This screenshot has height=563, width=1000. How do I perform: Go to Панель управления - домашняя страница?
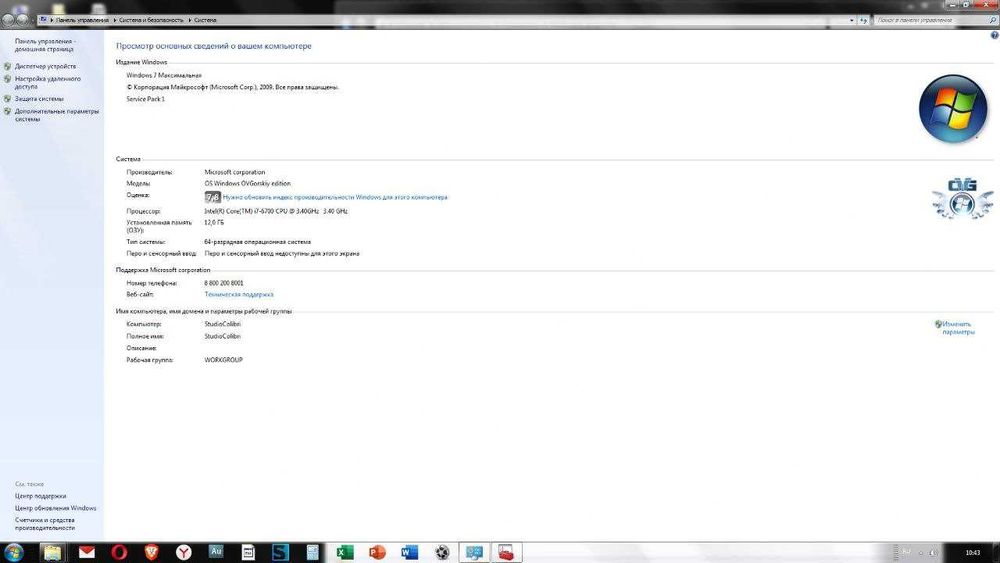pyautogui.click(x=45, y=45)
